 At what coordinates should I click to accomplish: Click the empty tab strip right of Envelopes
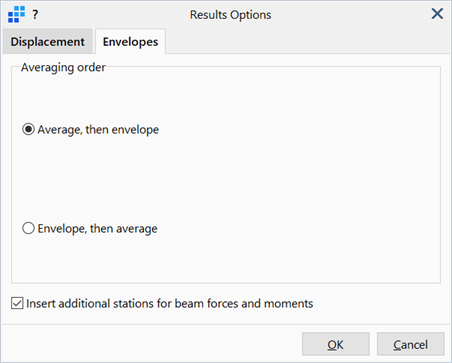(x=307, y=41)
